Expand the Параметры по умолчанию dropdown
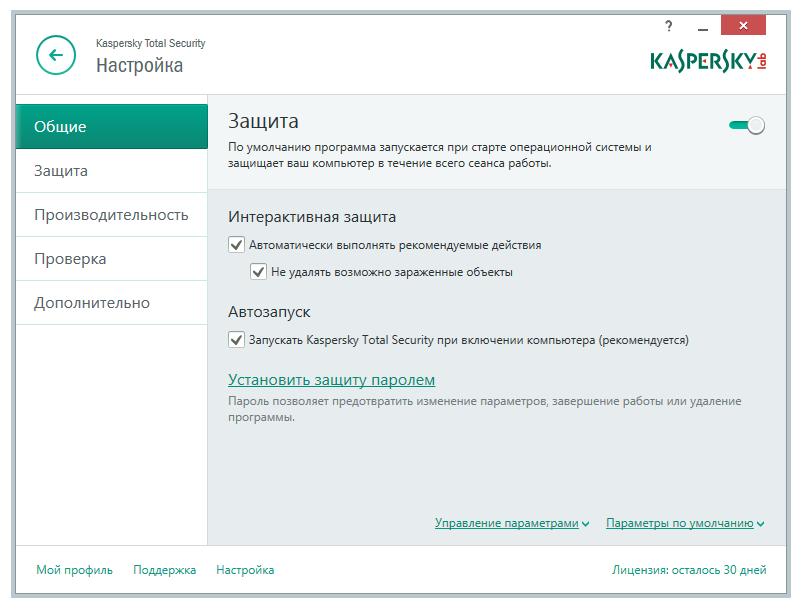 [x=685, y=523]
